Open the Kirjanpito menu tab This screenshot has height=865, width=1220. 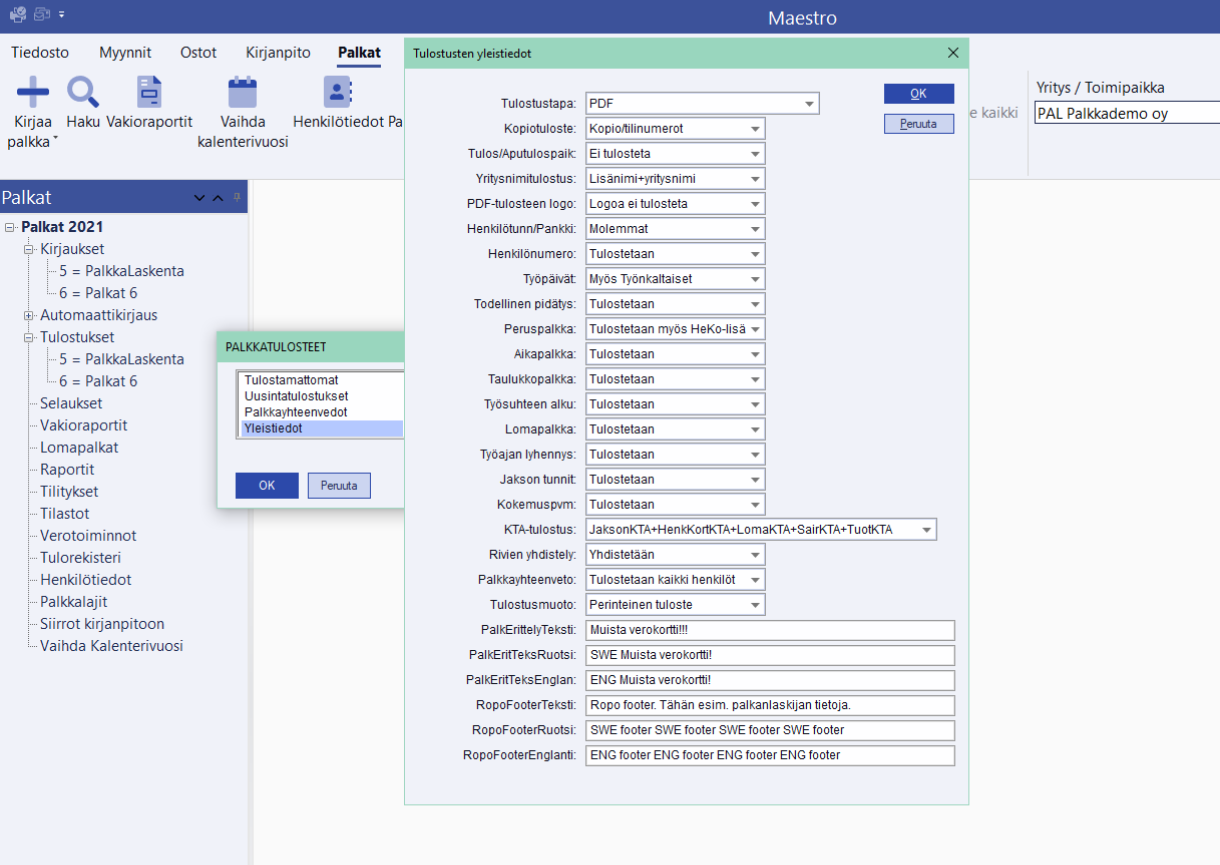[x=278, y=52]
